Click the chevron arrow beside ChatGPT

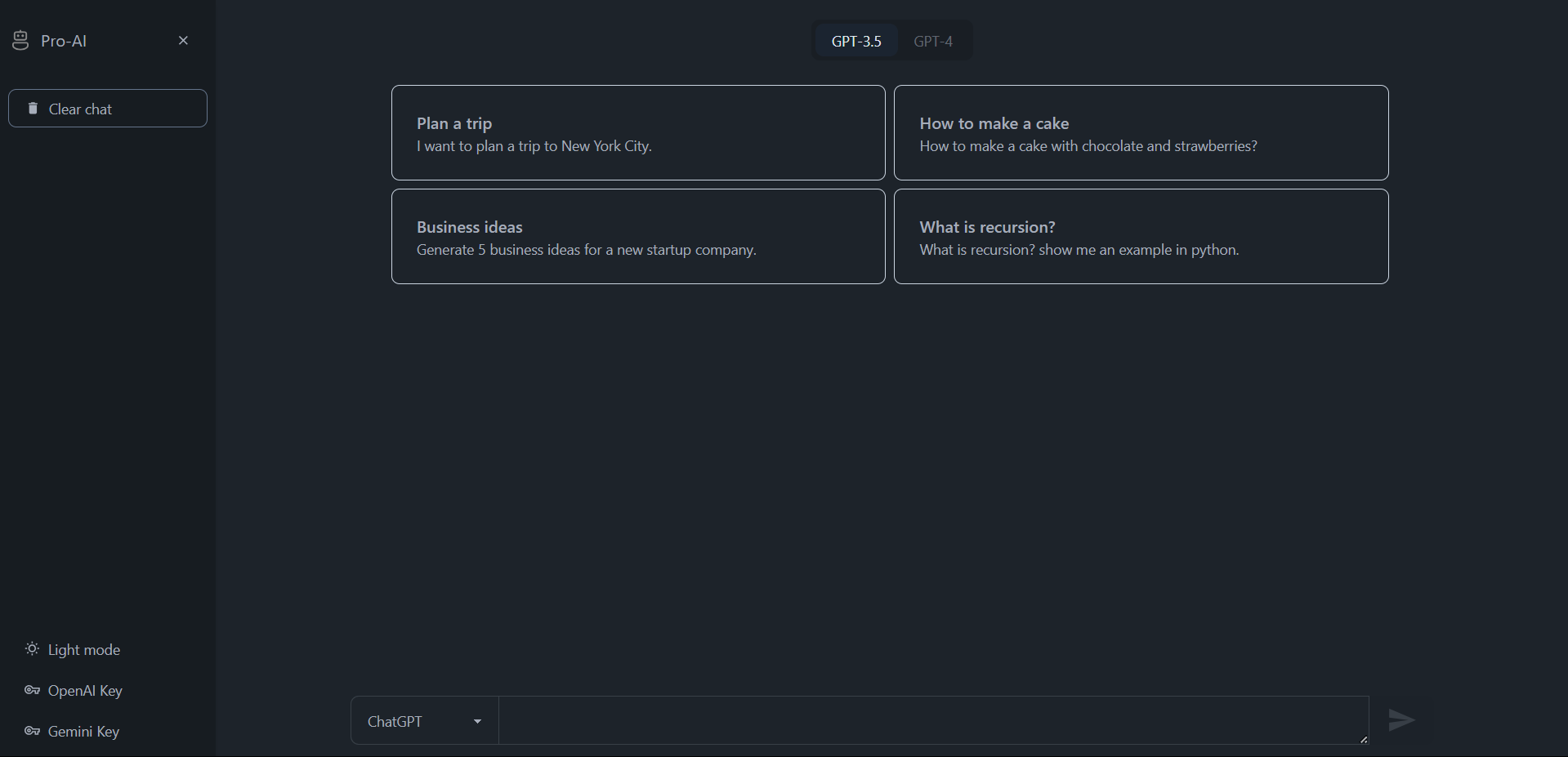point(477,721)
